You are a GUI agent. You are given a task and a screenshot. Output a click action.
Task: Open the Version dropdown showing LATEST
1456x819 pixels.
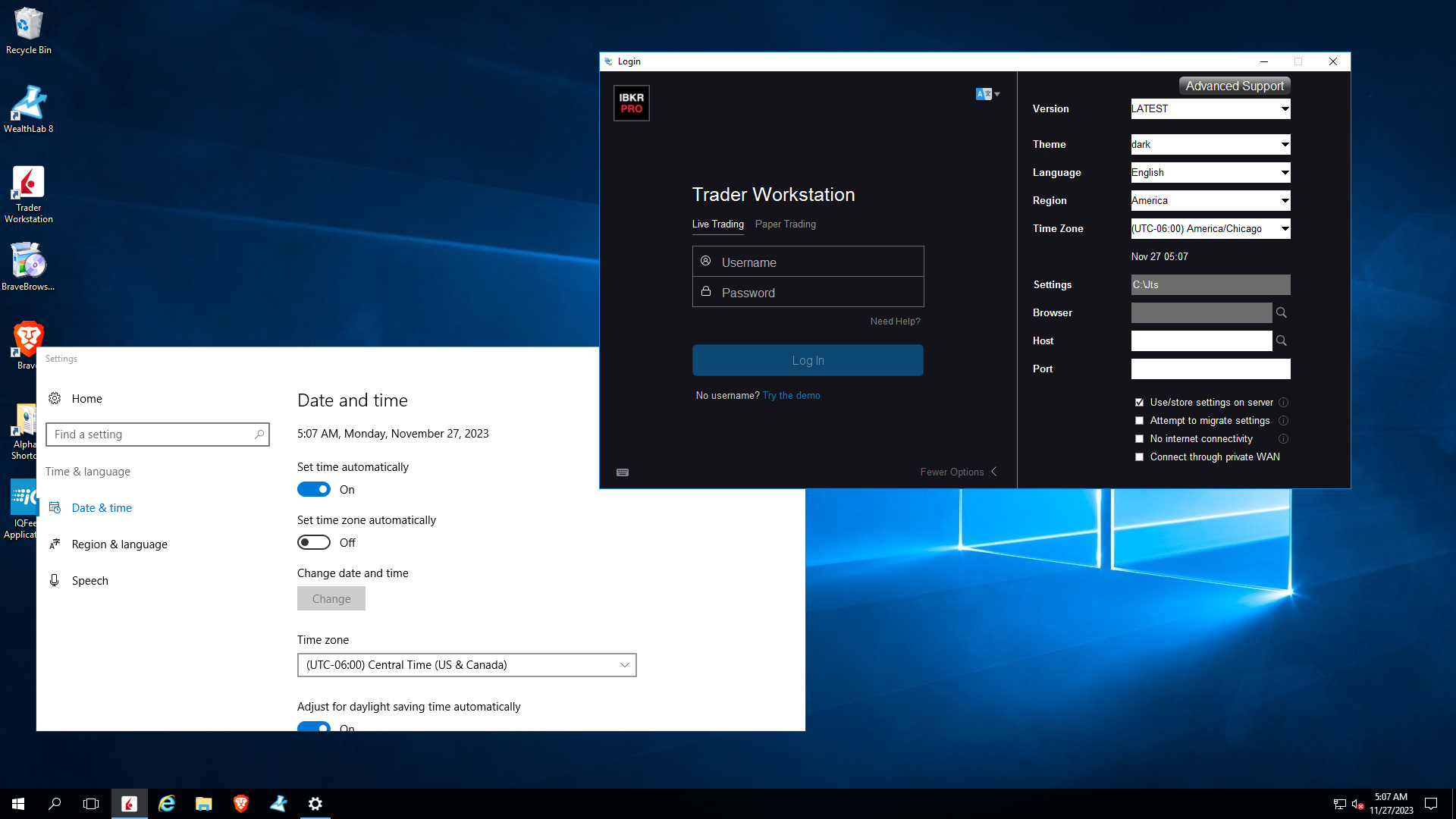click(1210, 108)
